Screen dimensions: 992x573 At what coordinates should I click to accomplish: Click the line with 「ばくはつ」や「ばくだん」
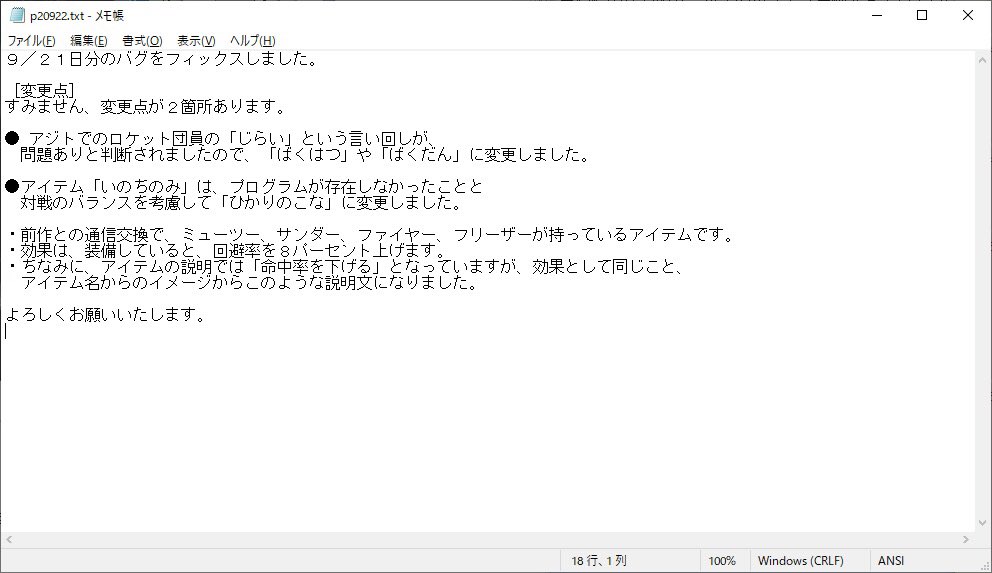(x=305, y=154)
